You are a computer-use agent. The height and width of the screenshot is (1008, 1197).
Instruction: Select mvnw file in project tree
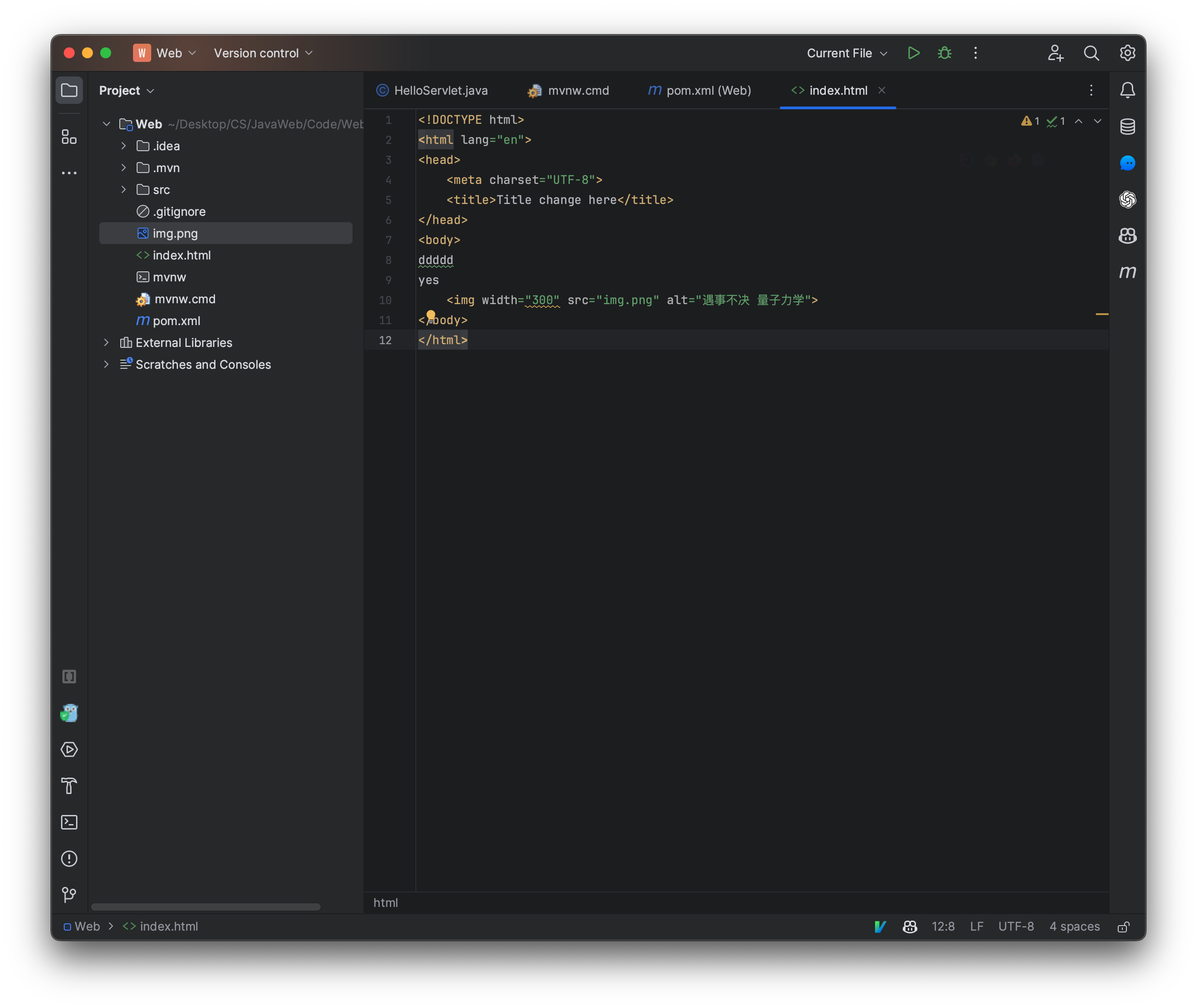coord(226,277)
